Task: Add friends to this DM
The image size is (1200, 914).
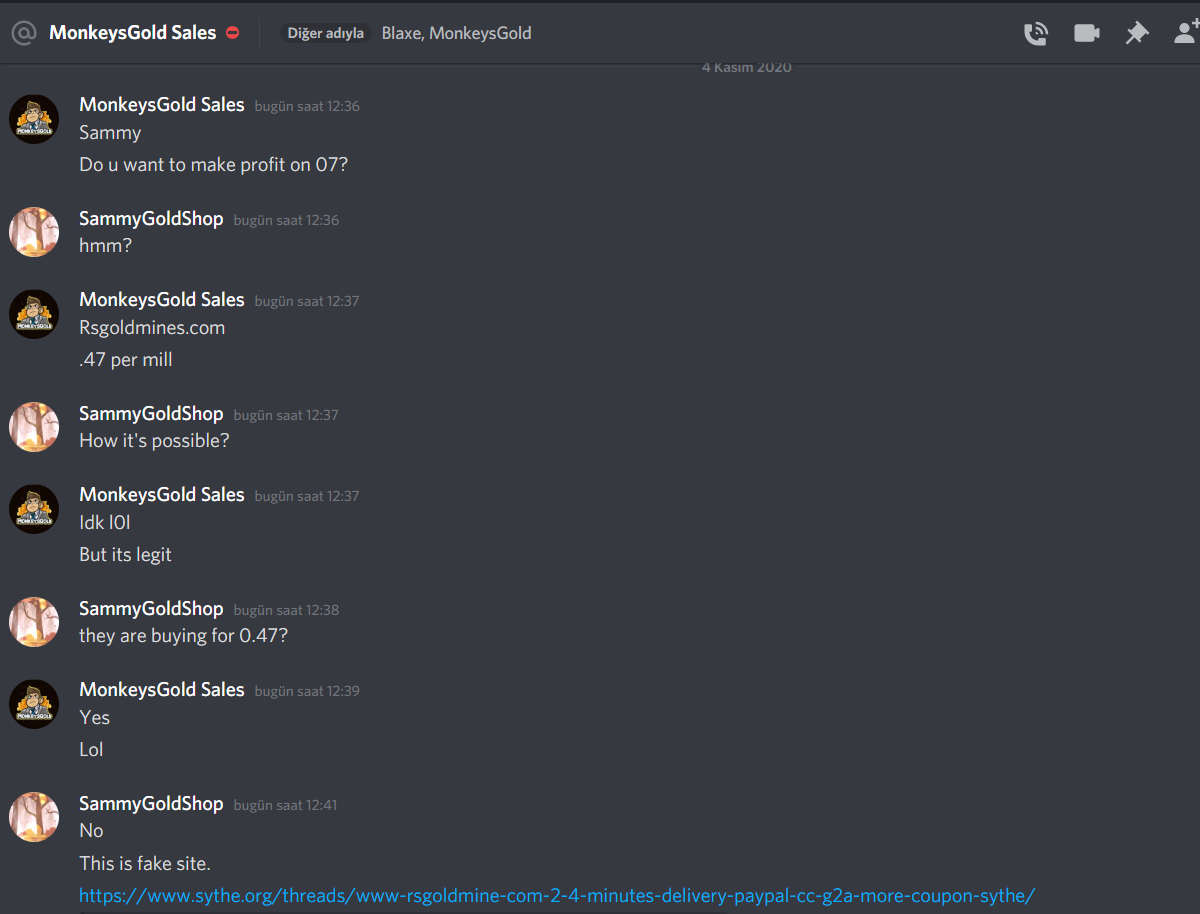Action: point(1187,32)
